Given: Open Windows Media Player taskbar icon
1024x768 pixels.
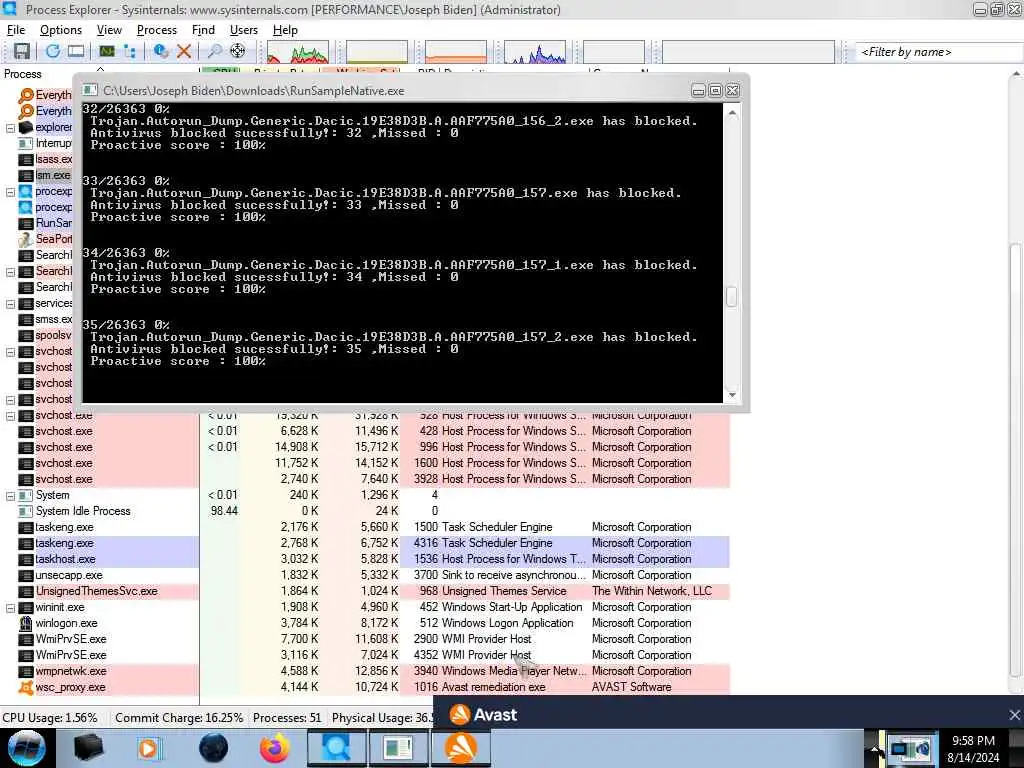Looking at the screenshot, I should (149, 748).
